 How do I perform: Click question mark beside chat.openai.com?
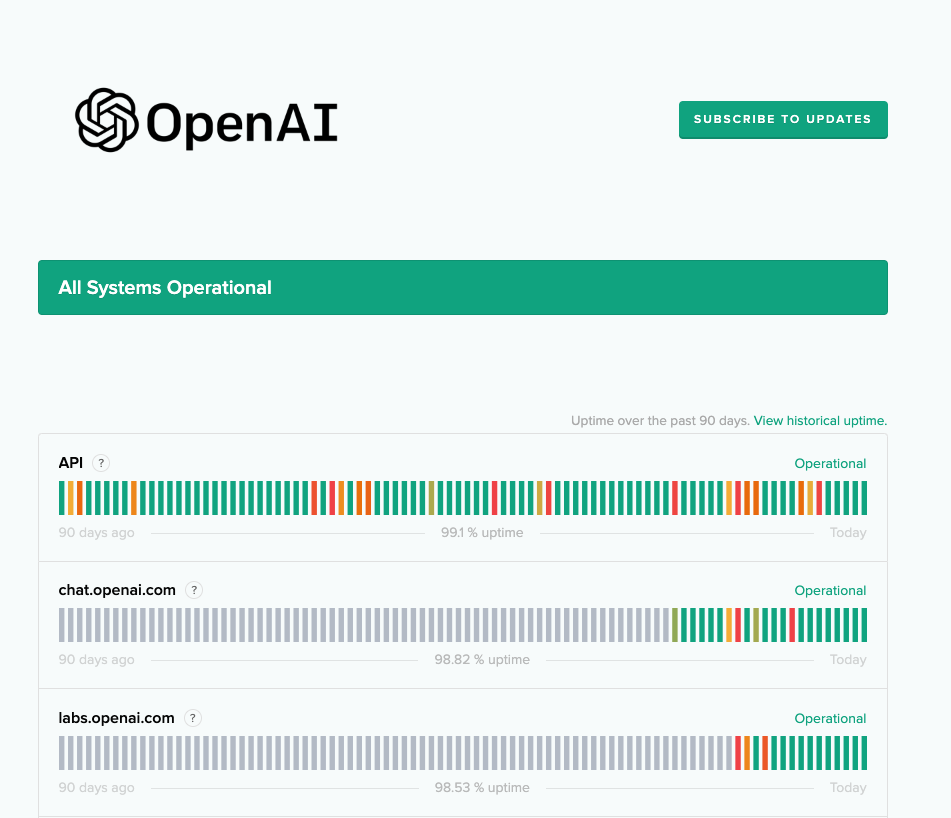click(194, 590)
